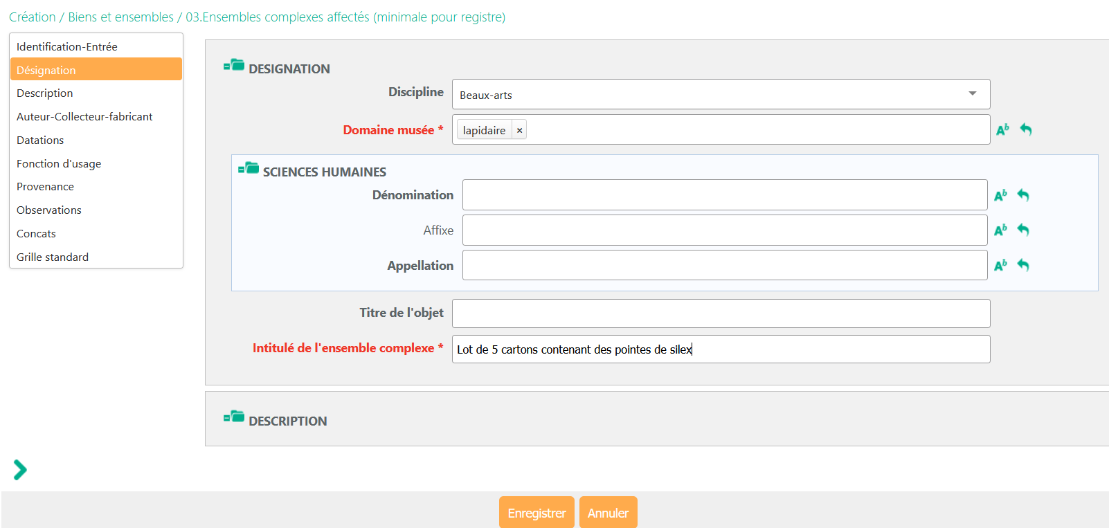The width and height of the screenshot is (1109, 528).
Task: Collapse the DESIGNATION section folder icon
Action: point(234,66)
